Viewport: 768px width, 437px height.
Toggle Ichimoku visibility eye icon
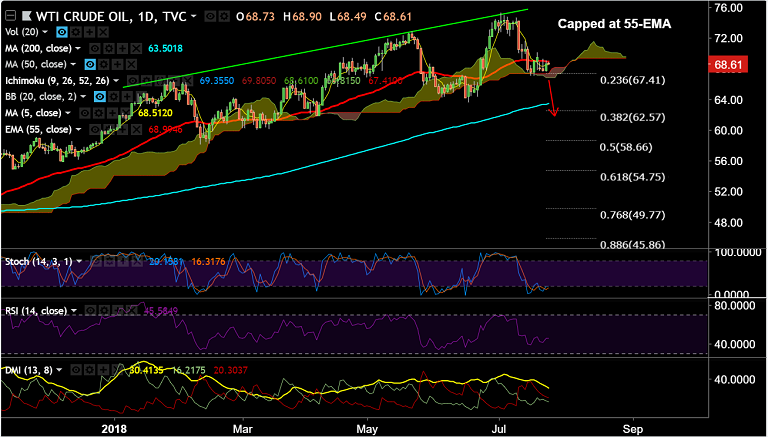pos(133,81)
